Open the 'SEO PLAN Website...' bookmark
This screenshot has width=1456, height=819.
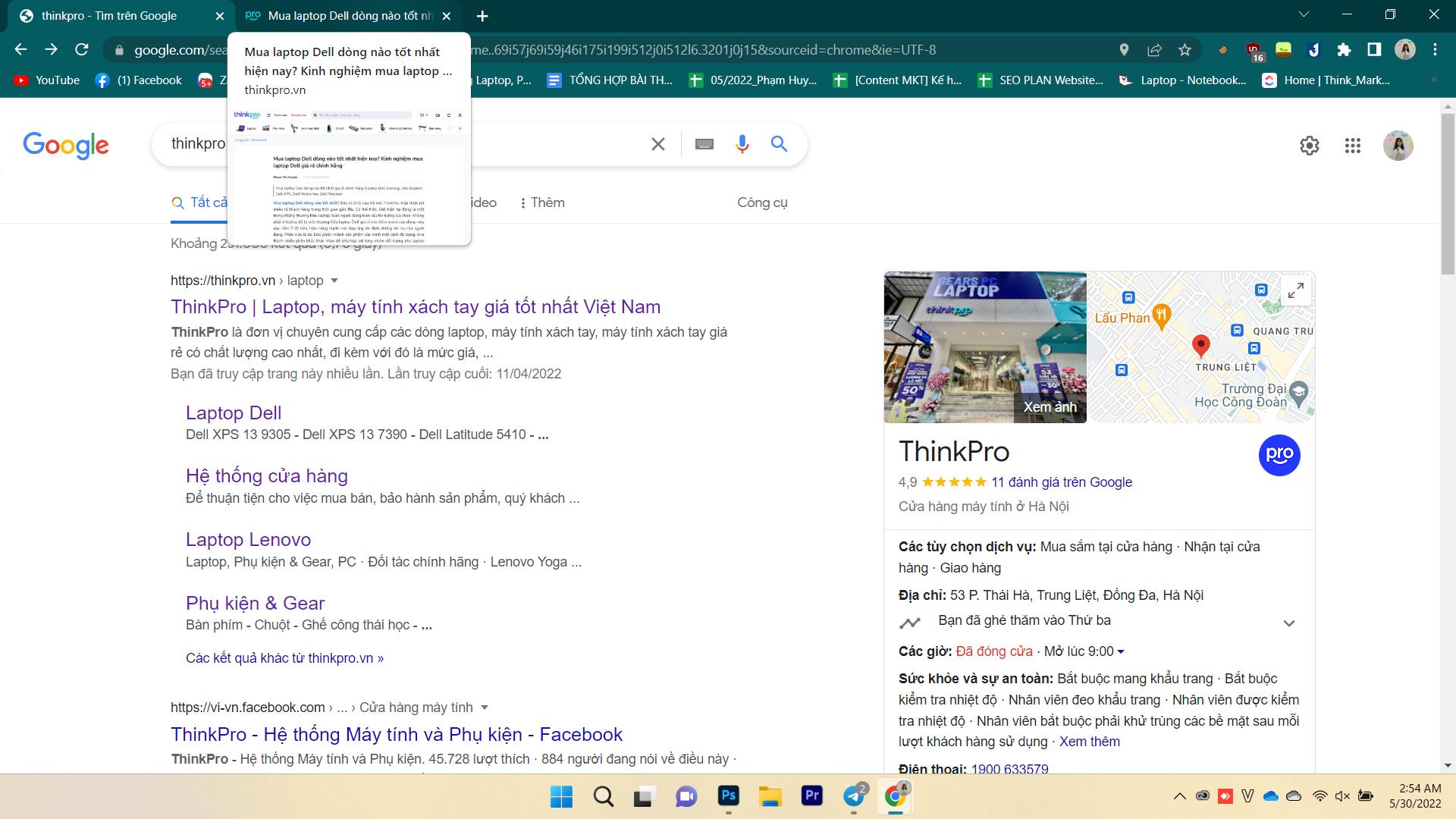(x=1040, y=80)
